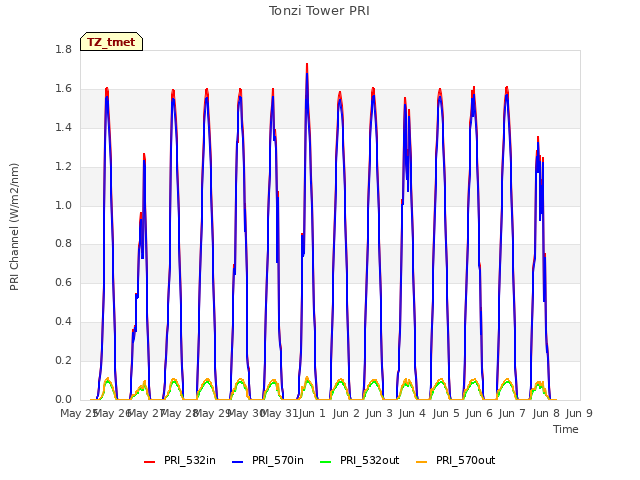This screenshot has width=640, height=480.
Task: Click the 1.6 y-axis tick label
Action: coord(63,89)
